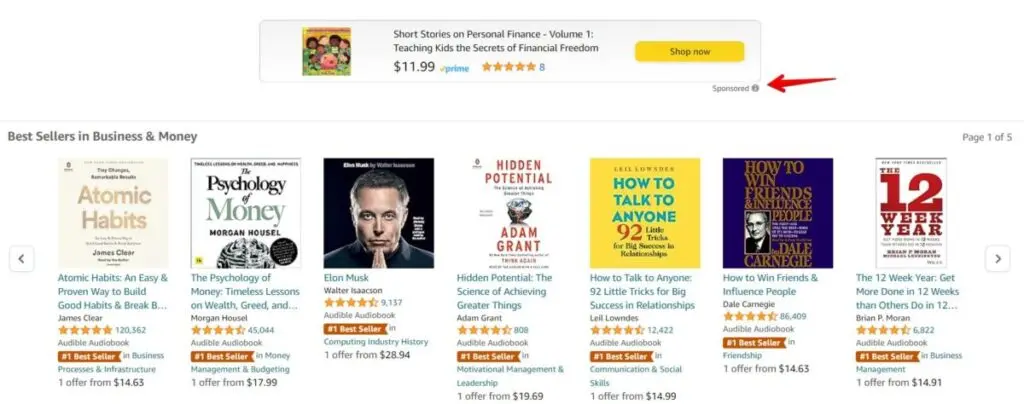Click Hidden Potential star rating
Screen dimensions: 1024x404
[484, 329]
